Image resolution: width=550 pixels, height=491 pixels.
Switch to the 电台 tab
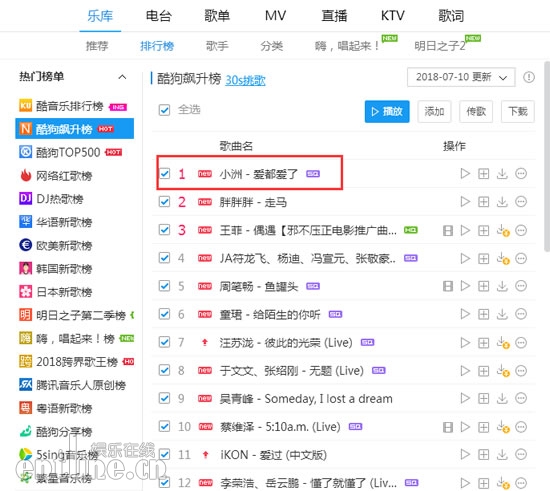(x=159, y=16)
